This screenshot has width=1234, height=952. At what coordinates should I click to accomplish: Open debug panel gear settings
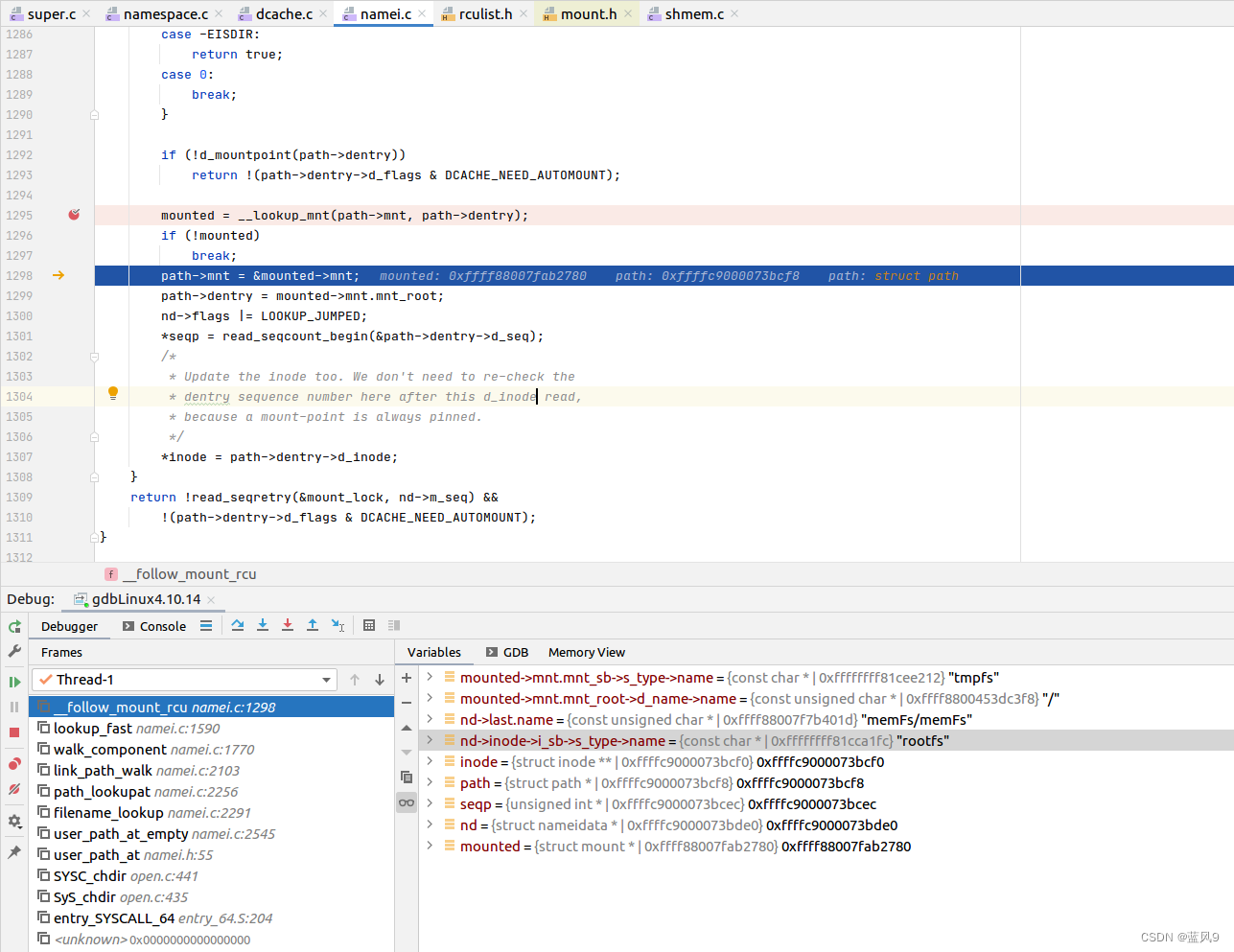14,822
